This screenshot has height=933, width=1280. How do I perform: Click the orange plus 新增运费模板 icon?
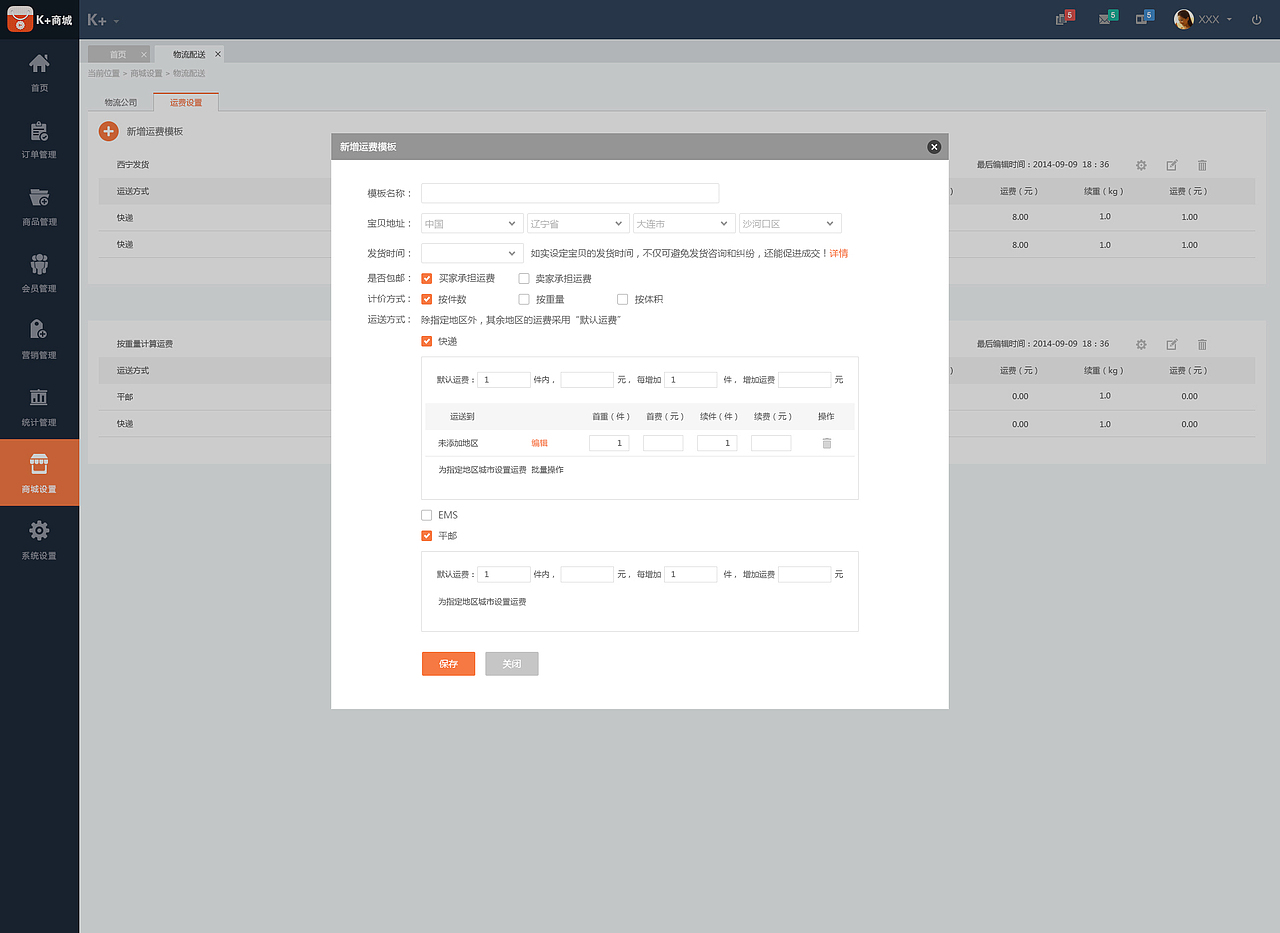point(108,131)
